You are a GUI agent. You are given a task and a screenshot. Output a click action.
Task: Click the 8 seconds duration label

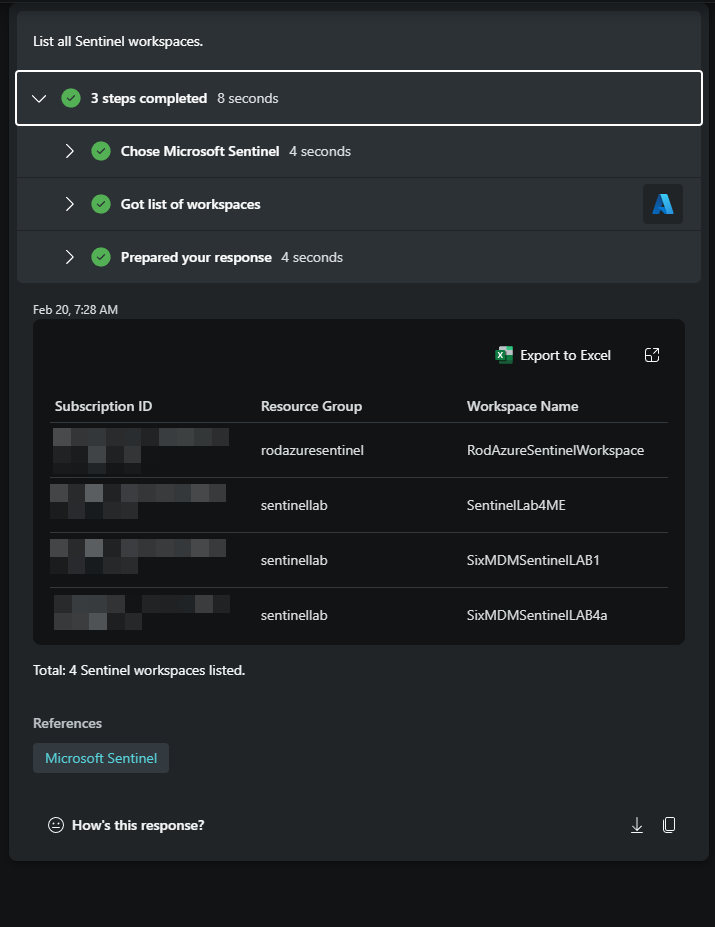tap(248, 98)
